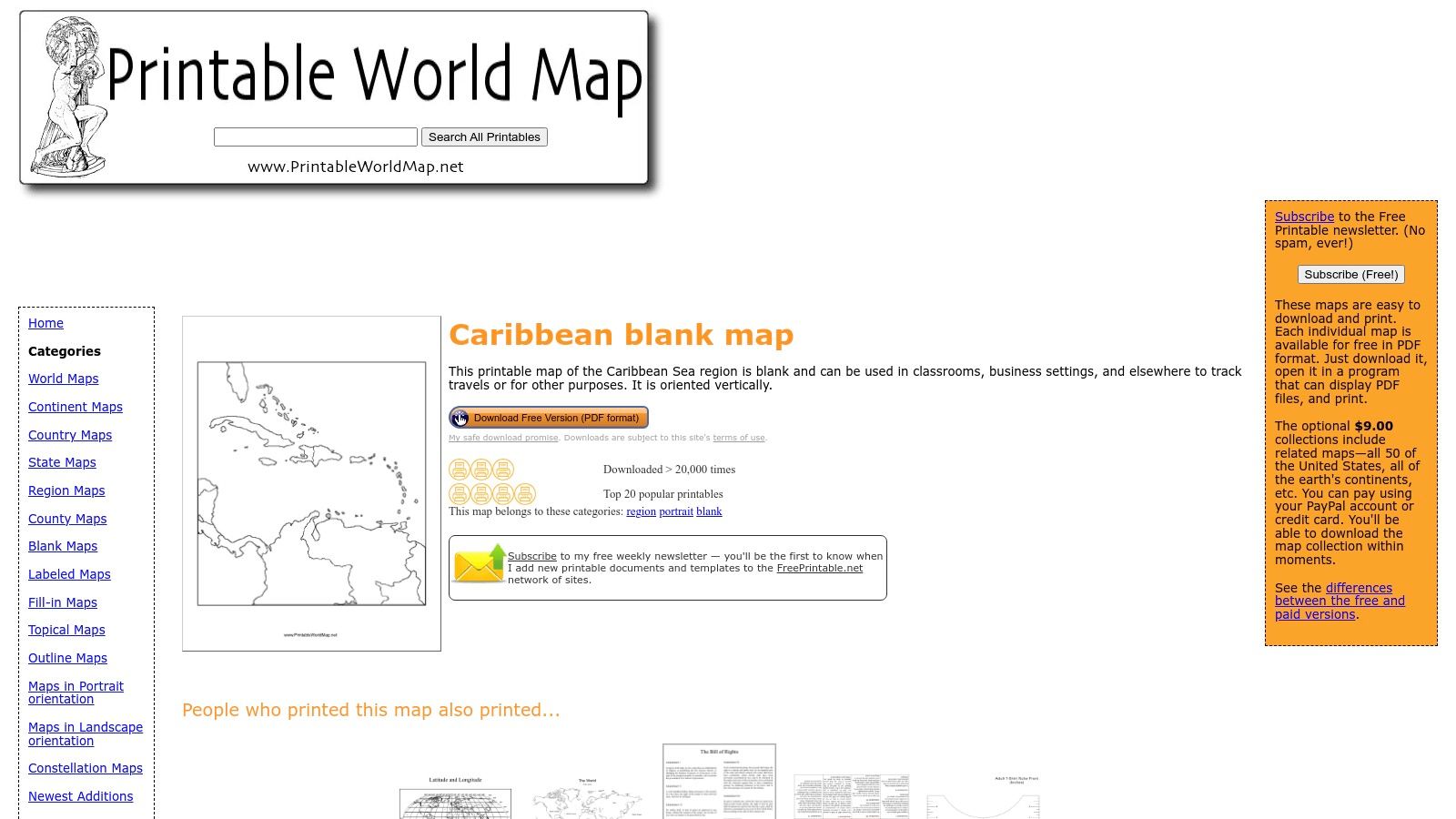Viewport: 1456px width, 819px height.
Task: Open the region category link
Action: [x=641, y=511]
